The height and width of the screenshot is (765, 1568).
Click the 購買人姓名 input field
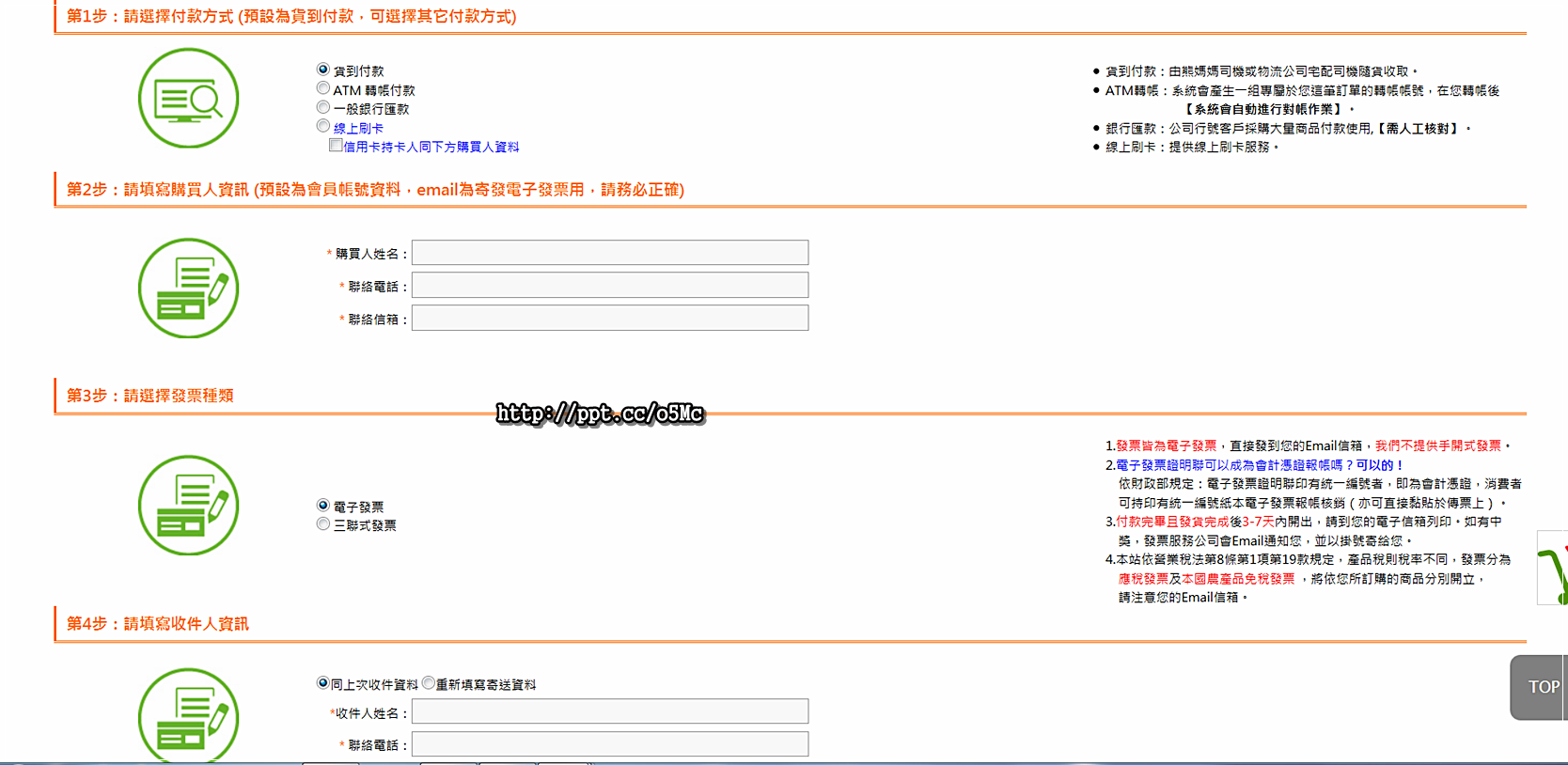tap(610, 253)
